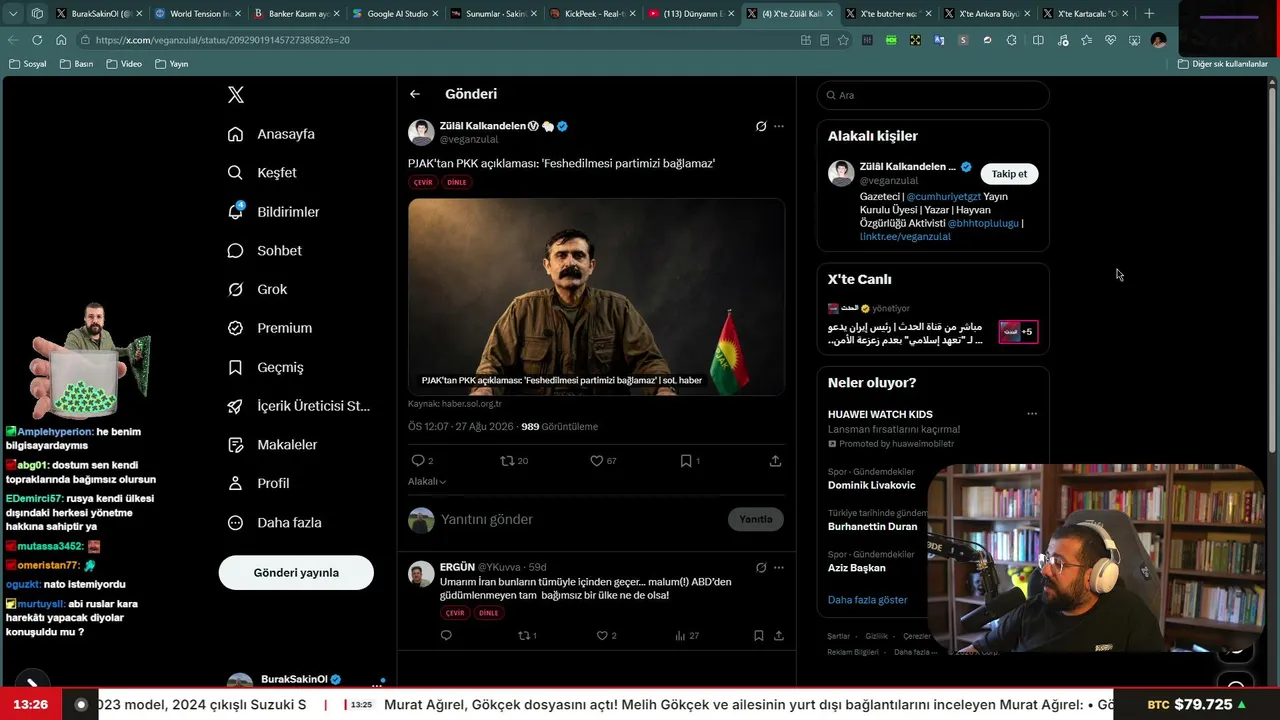Viewport: 1280px width, 720px height.
Task: Expand the Alakalı replies sort dropdown
Action: coord(427,481)
